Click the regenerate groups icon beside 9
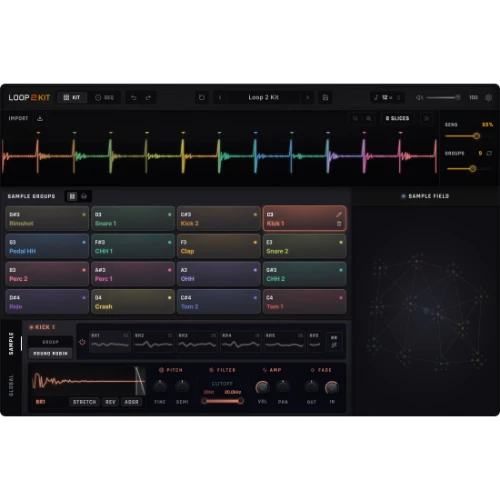The width and height of the screenshot is (500, 500). 489,153
